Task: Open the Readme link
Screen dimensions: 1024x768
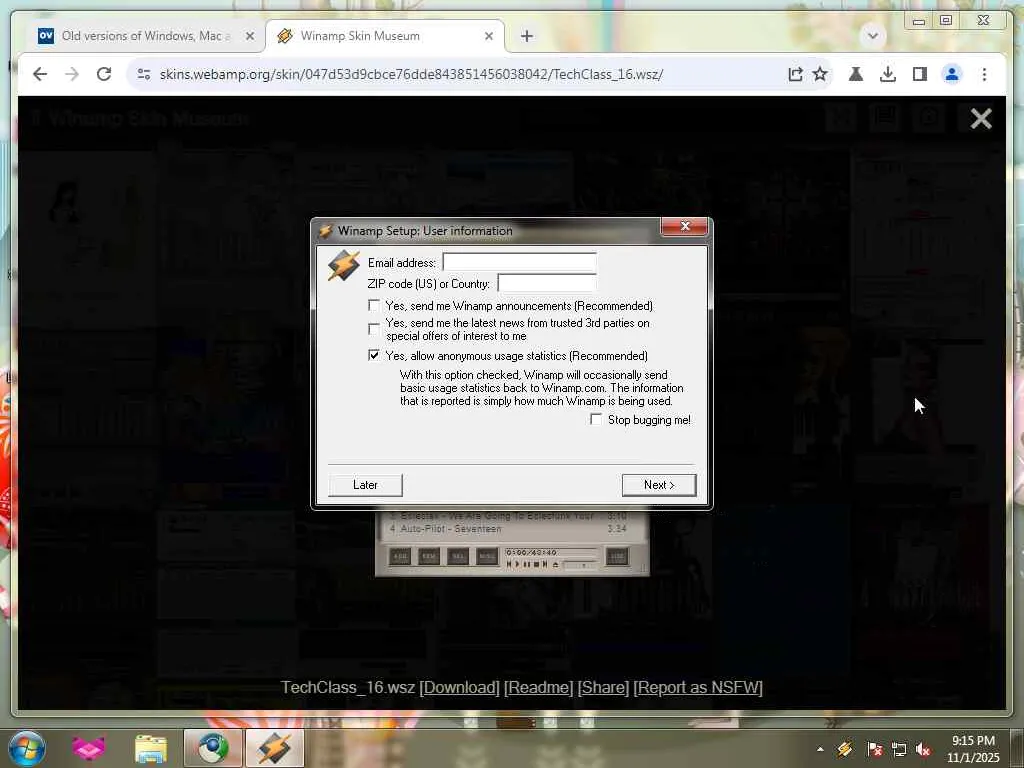Action: pyautogui.click(x=539, y=687)
